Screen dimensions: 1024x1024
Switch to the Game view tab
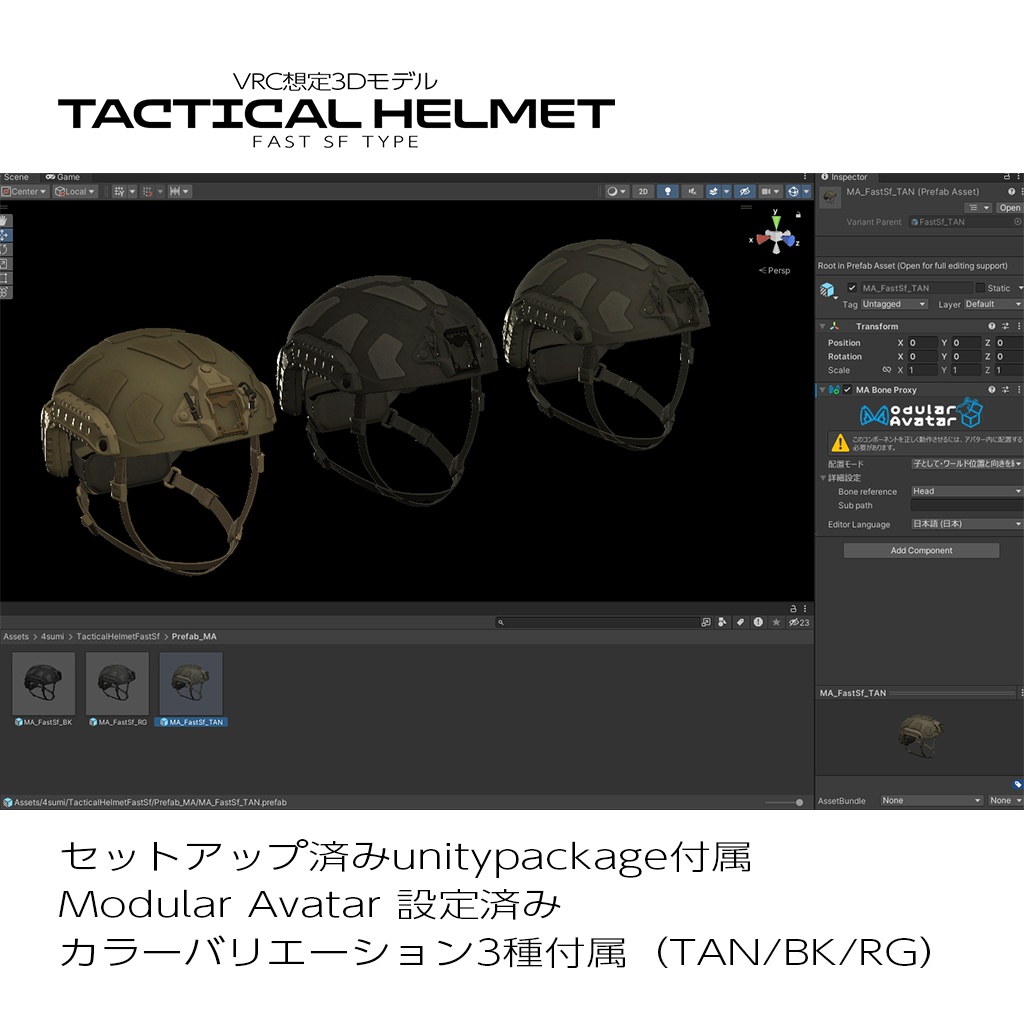click(64, 176)
